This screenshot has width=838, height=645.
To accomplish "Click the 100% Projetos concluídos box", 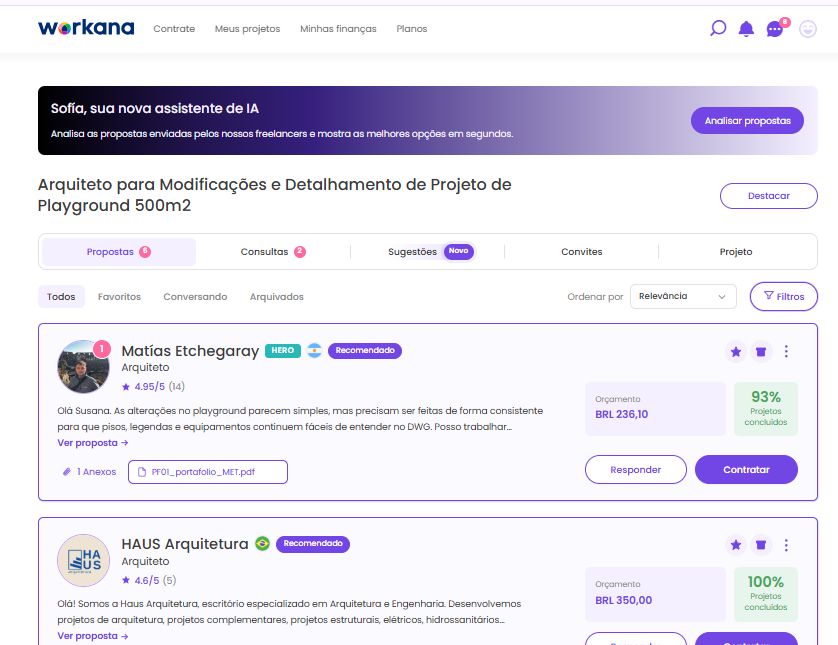I will (x=765, y=594).
